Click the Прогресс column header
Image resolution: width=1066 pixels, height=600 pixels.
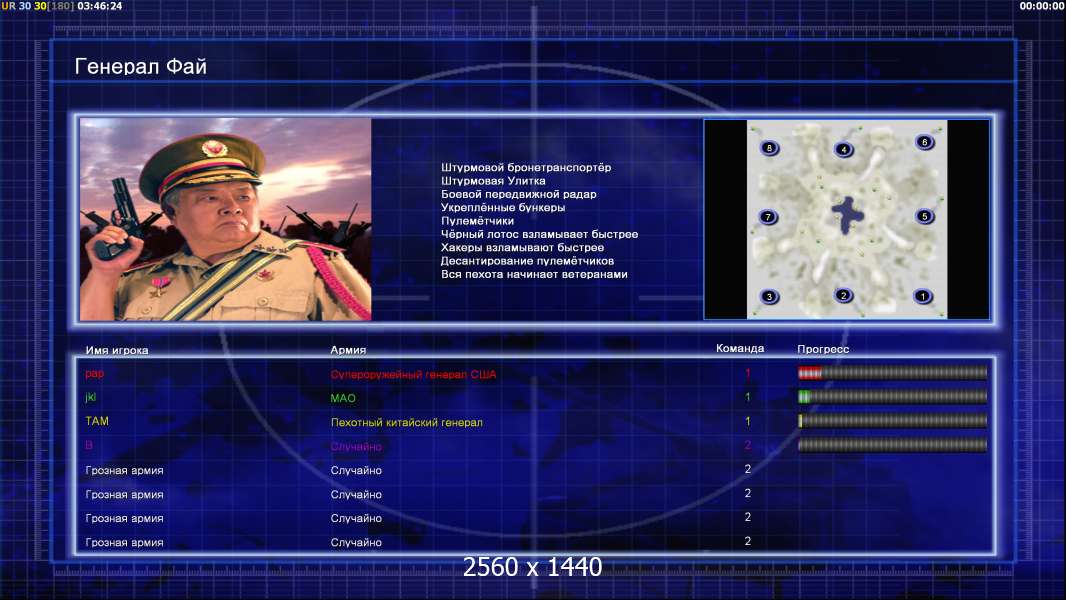(823, 349)
